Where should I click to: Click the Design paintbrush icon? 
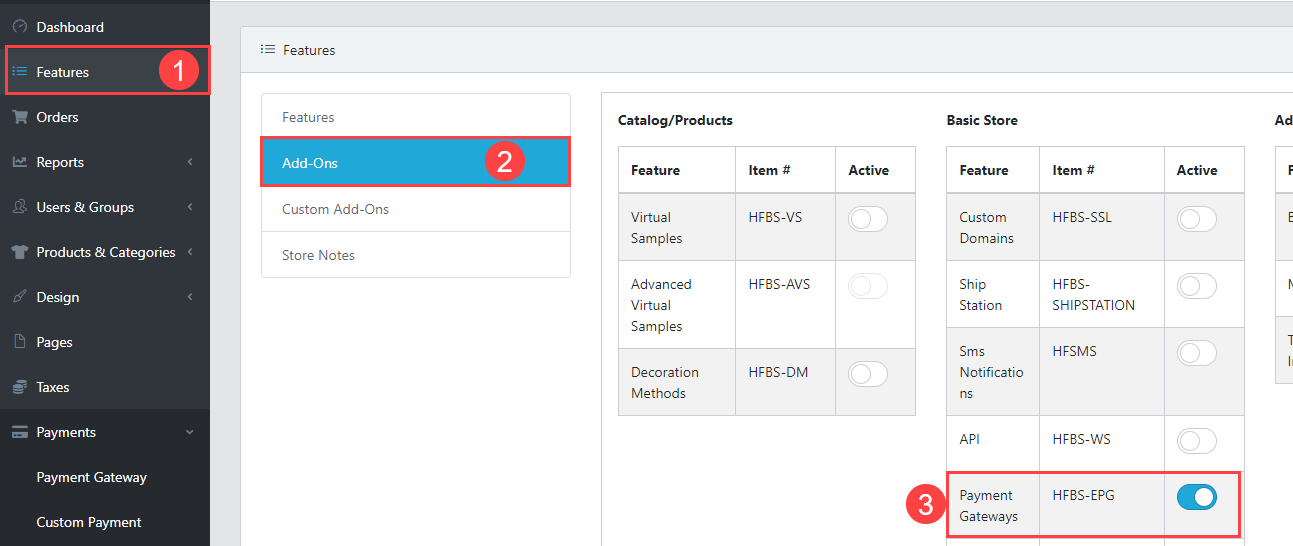pyautogui.click(x=19, y=297)
